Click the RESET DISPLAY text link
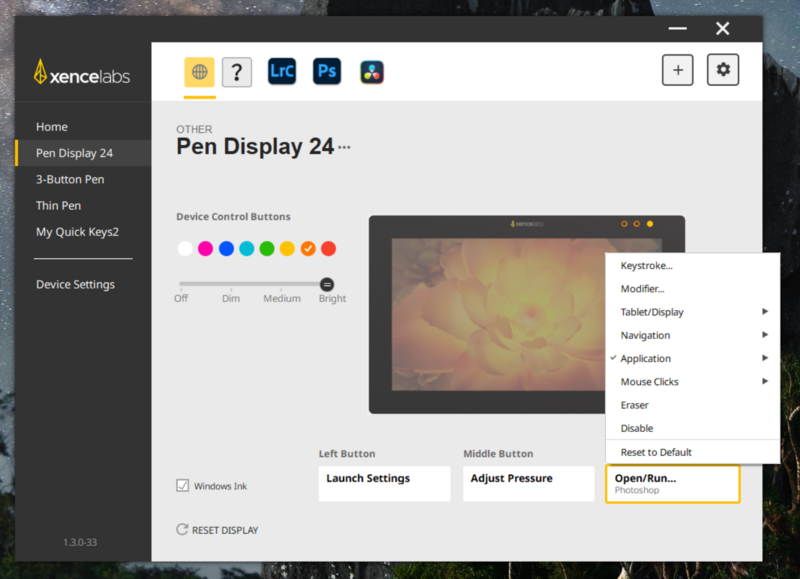This screenshot has height=579, width=800. coord(225,530)
